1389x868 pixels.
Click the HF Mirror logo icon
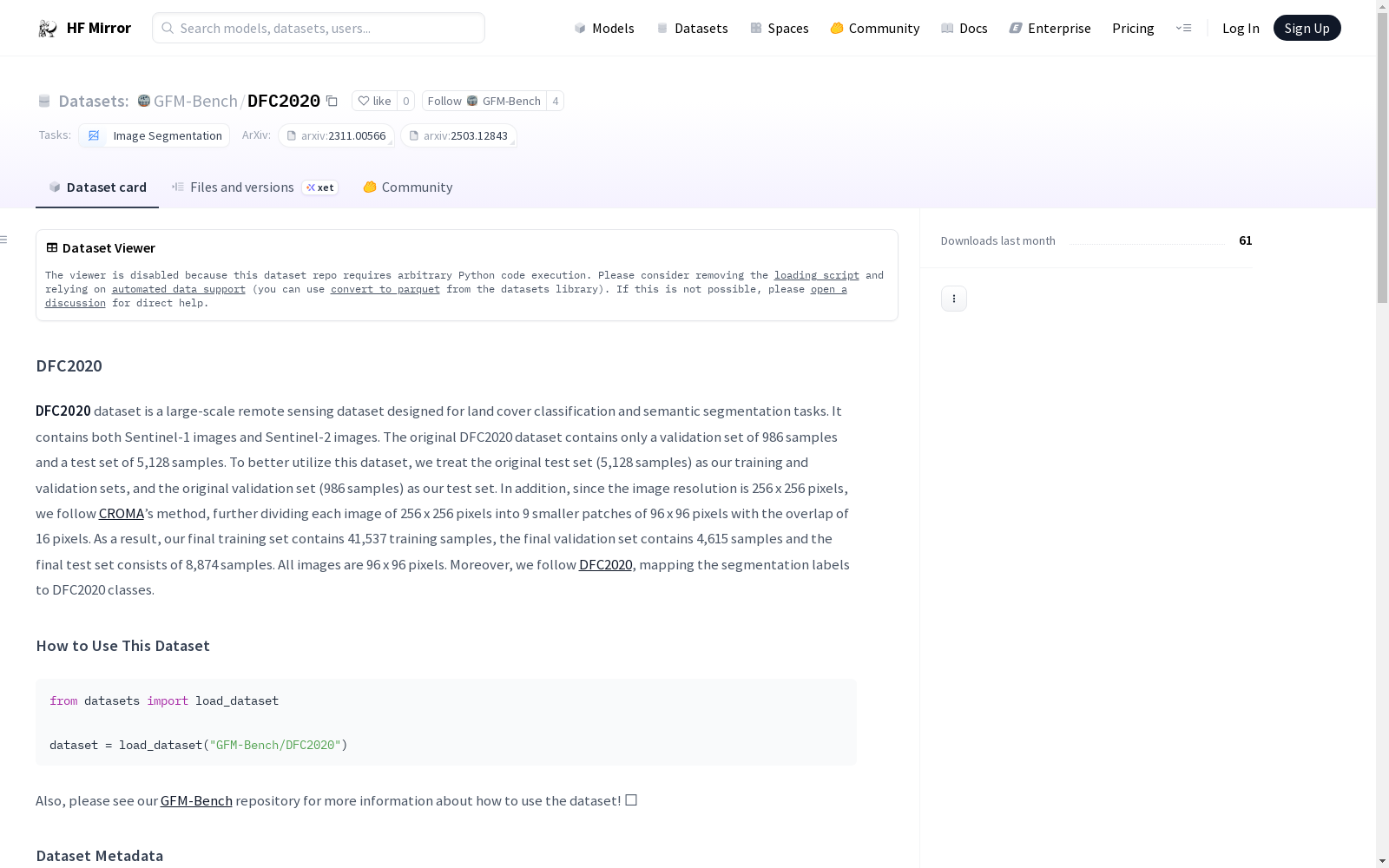(x=48, y=29)
